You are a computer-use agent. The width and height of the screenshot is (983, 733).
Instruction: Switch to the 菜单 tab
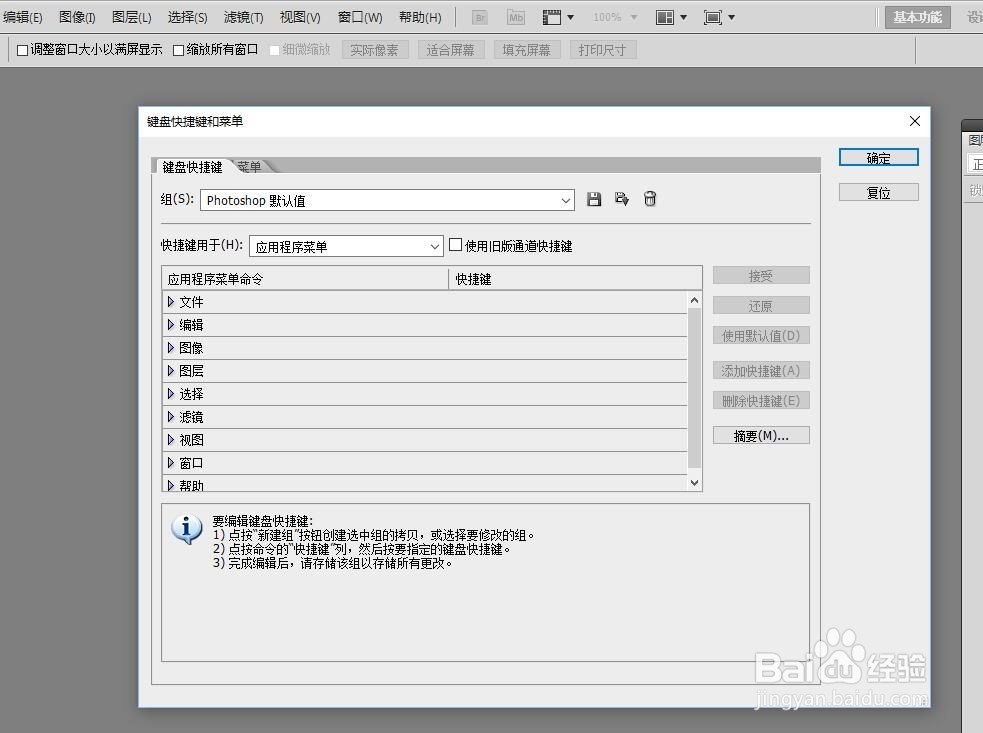point(250,166)
